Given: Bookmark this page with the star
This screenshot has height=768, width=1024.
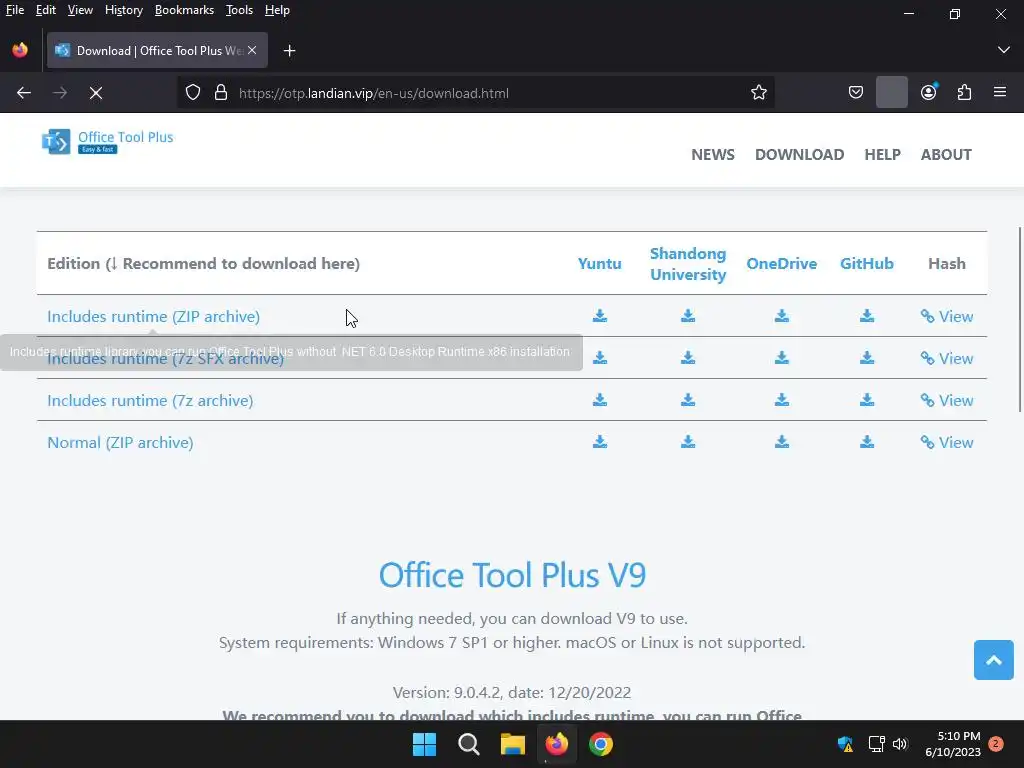Looking at the screenshot, I should pyautogui.click(x=758, y=93).
